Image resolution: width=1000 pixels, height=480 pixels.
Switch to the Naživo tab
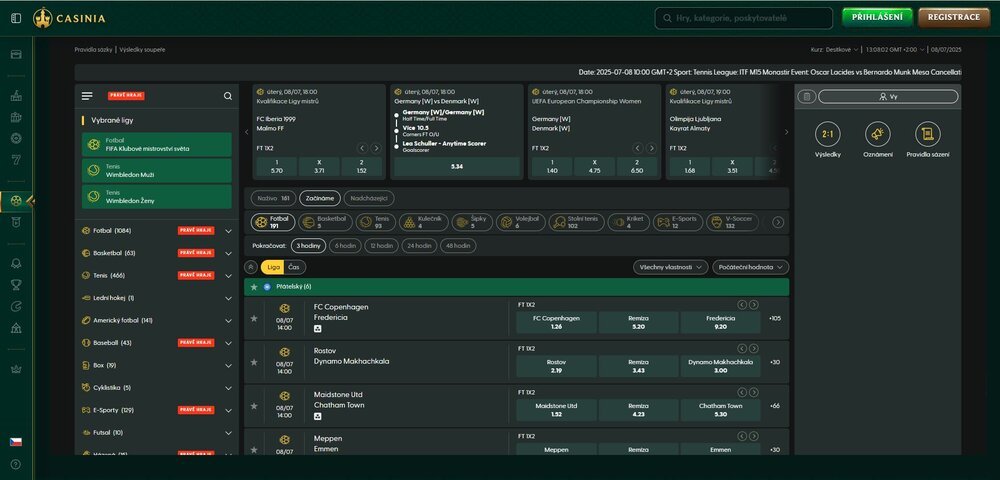[273, 198]
